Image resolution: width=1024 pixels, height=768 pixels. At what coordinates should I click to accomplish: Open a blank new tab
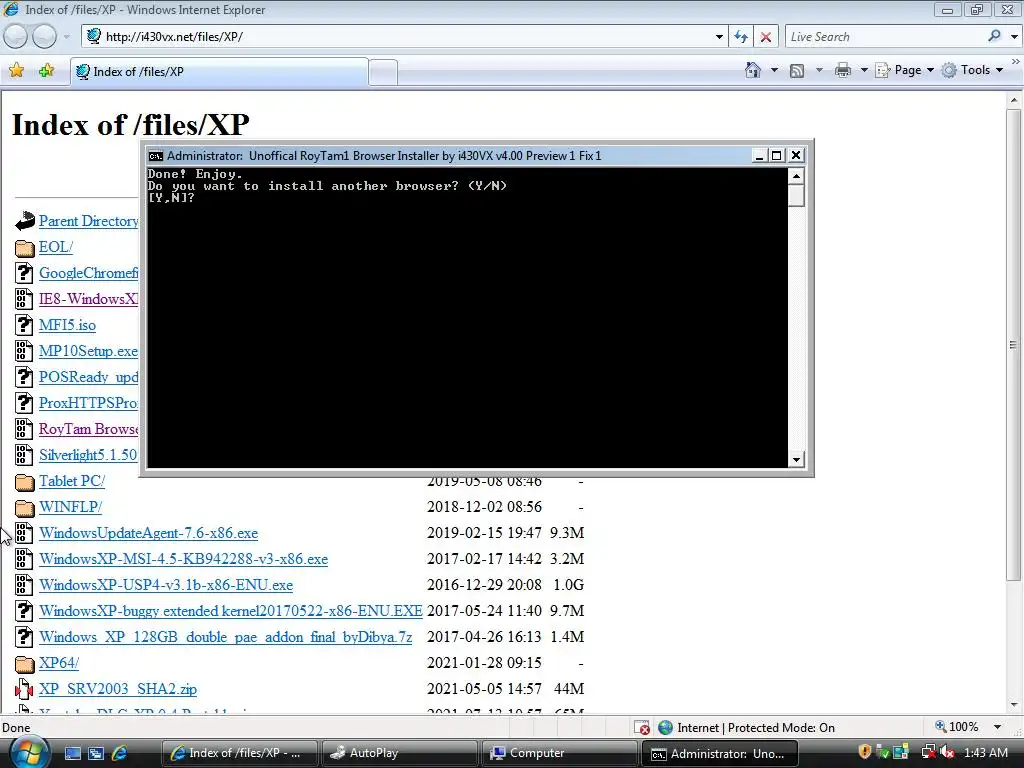coord(383,72)
